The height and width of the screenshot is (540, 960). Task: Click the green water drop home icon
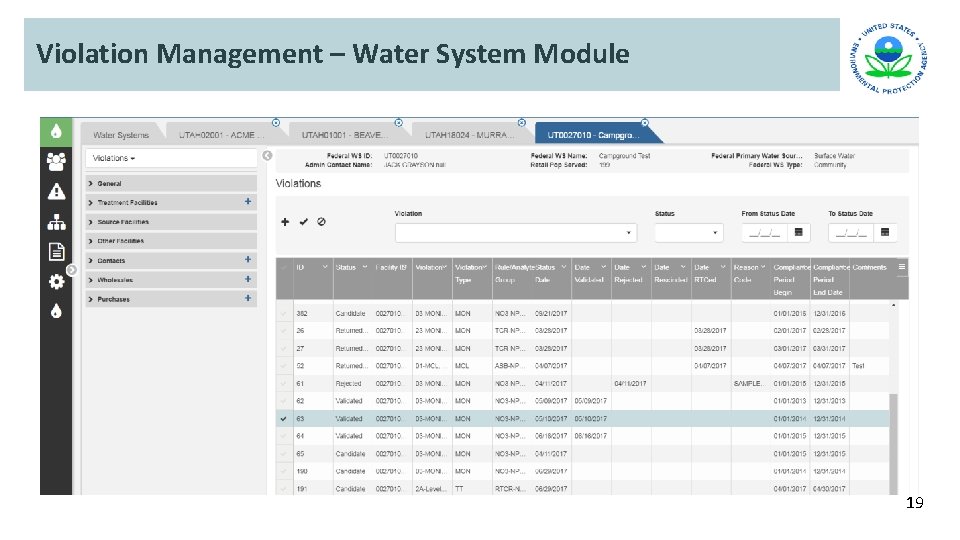tap(56, 132)
